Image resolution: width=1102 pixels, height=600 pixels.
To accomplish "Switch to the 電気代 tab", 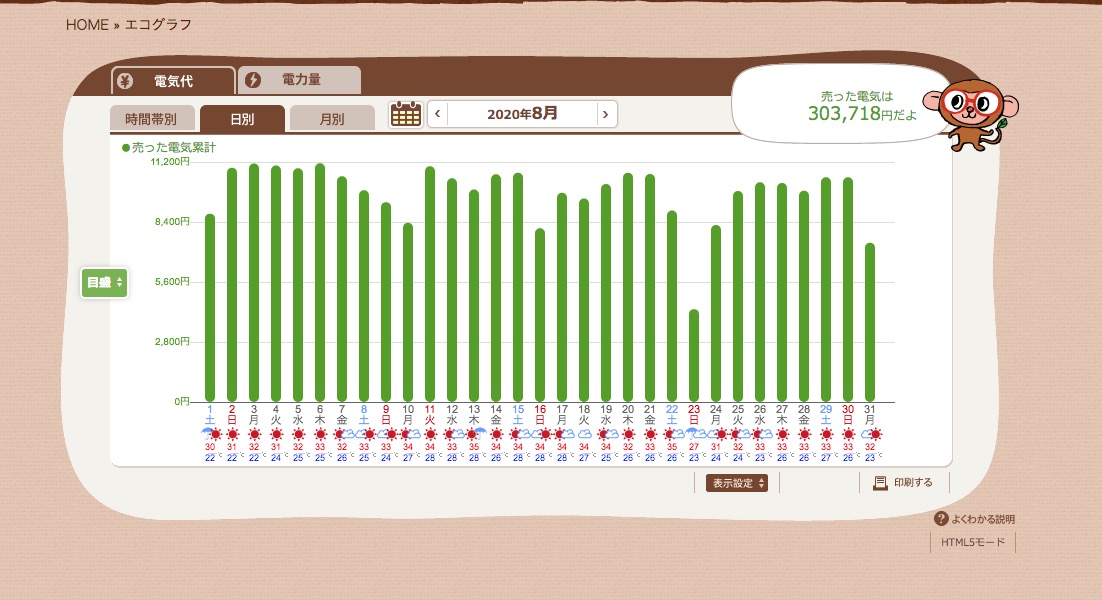I will coord(173,81).
